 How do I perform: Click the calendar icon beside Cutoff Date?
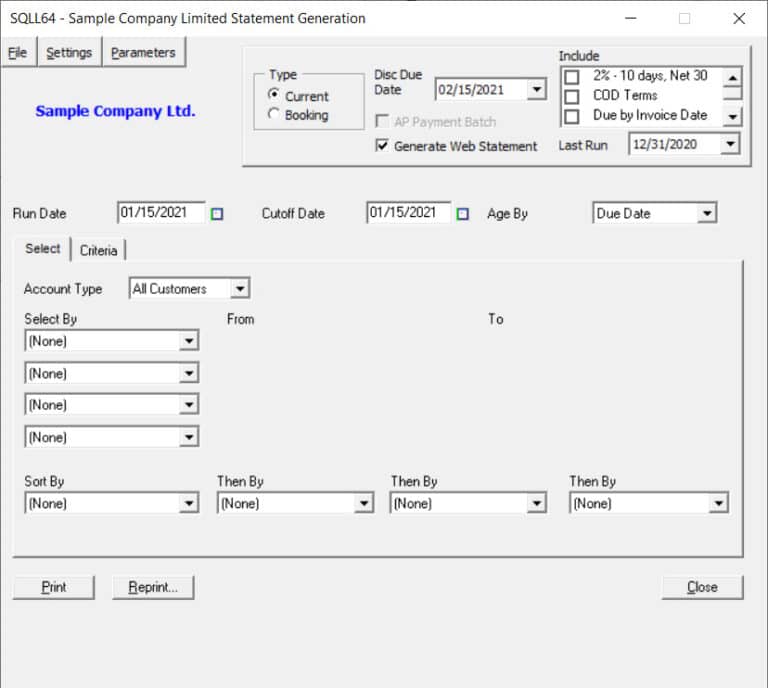pos(462,213)
